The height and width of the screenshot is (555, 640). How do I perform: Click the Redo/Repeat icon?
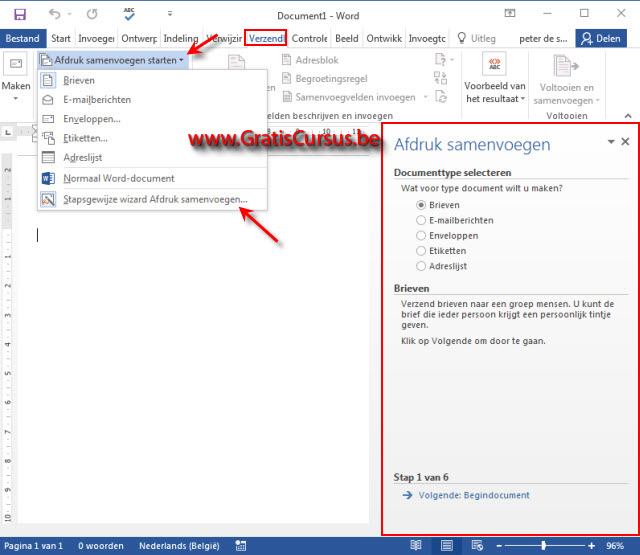tap(92, 14)
